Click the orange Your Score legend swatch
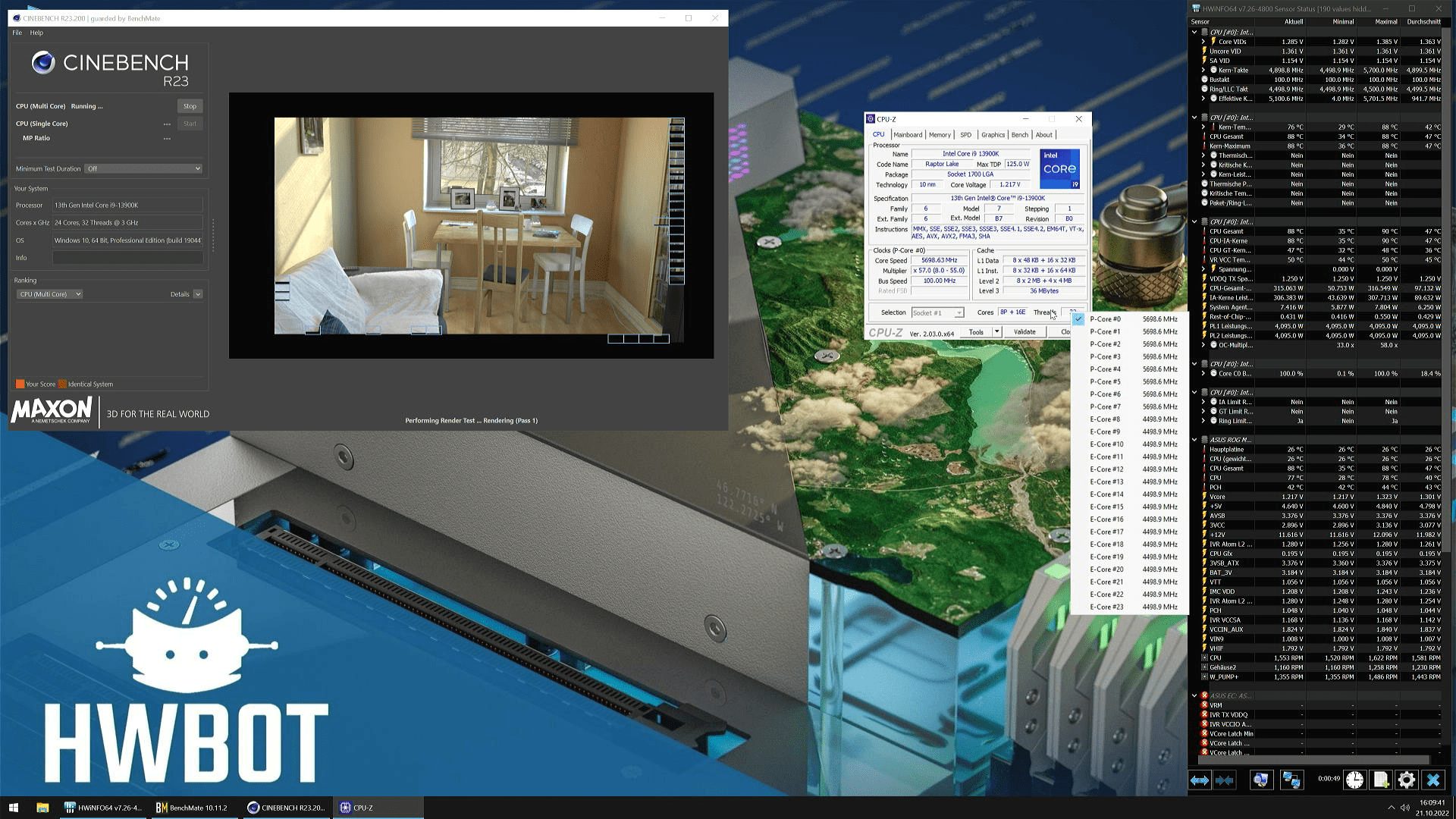This screenshot has width=1456, height=819. [x=20, y=384]
